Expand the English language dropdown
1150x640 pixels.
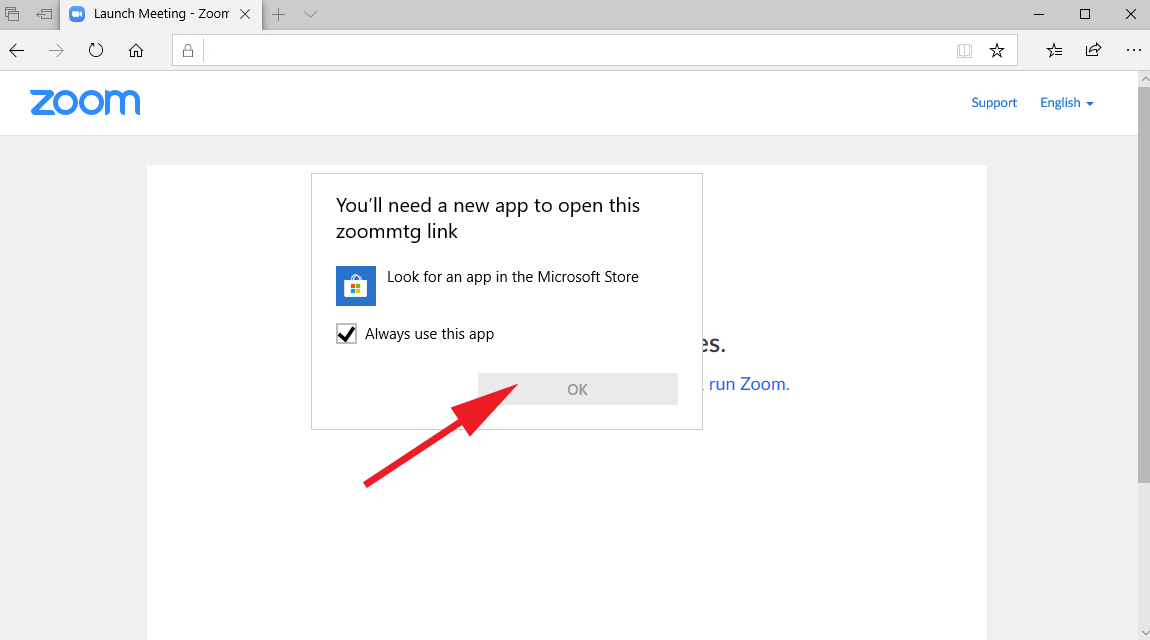1066,103
